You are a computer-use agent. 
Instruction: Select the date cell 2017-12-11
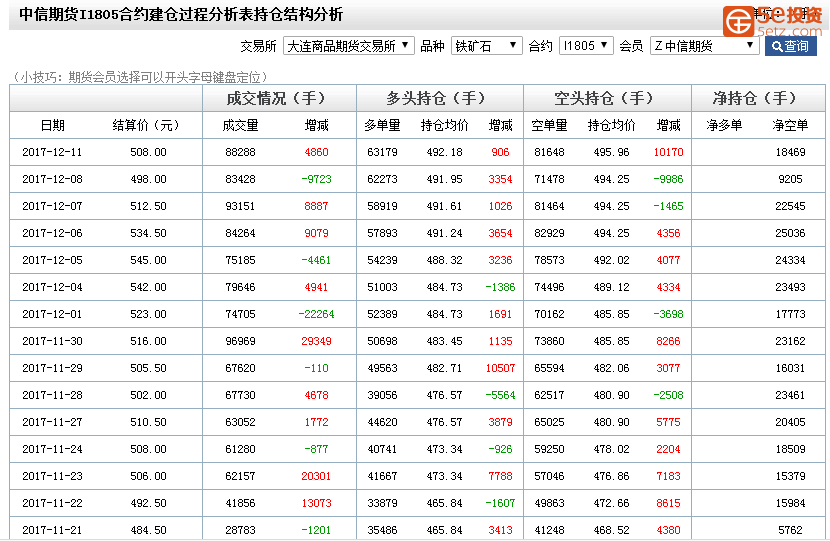point(52,152)
